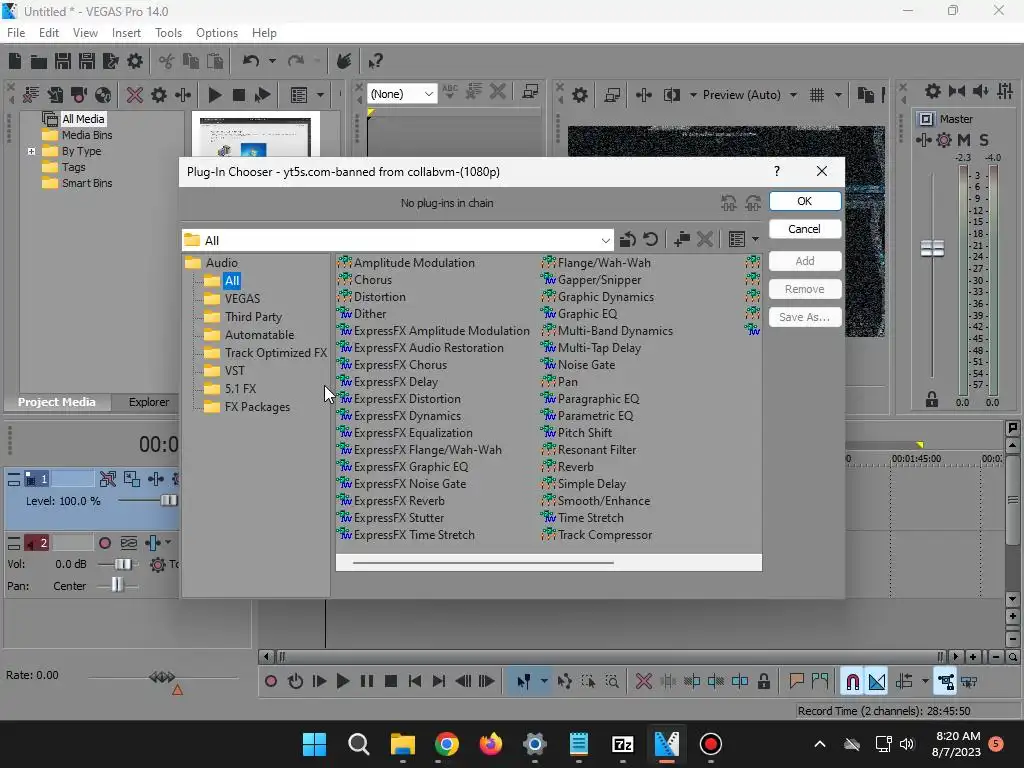Click Up One Level folder icon in chooser

click(x=628, y=240)
